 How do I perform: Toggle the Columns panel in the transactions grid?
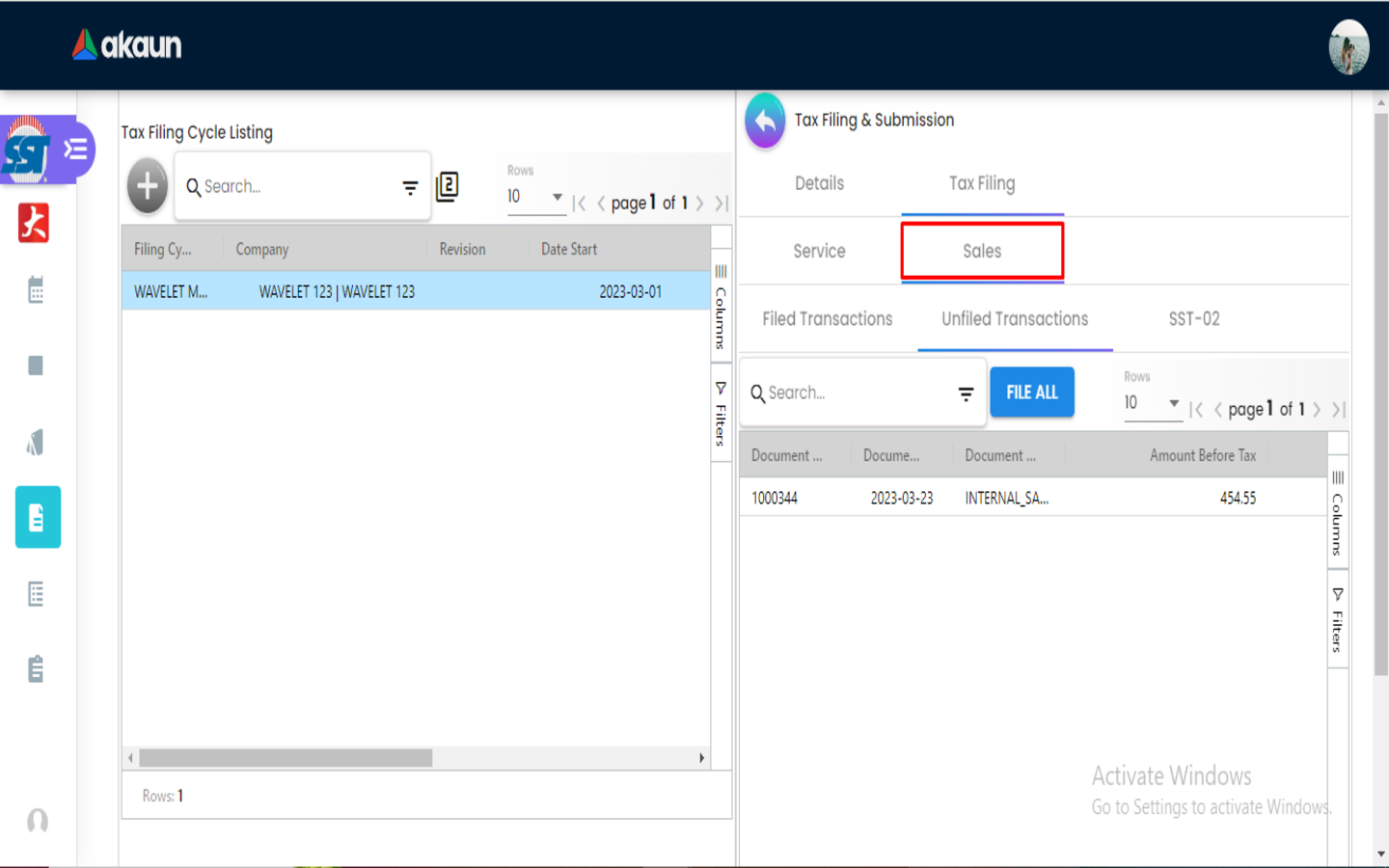(x=1337, y=513)
